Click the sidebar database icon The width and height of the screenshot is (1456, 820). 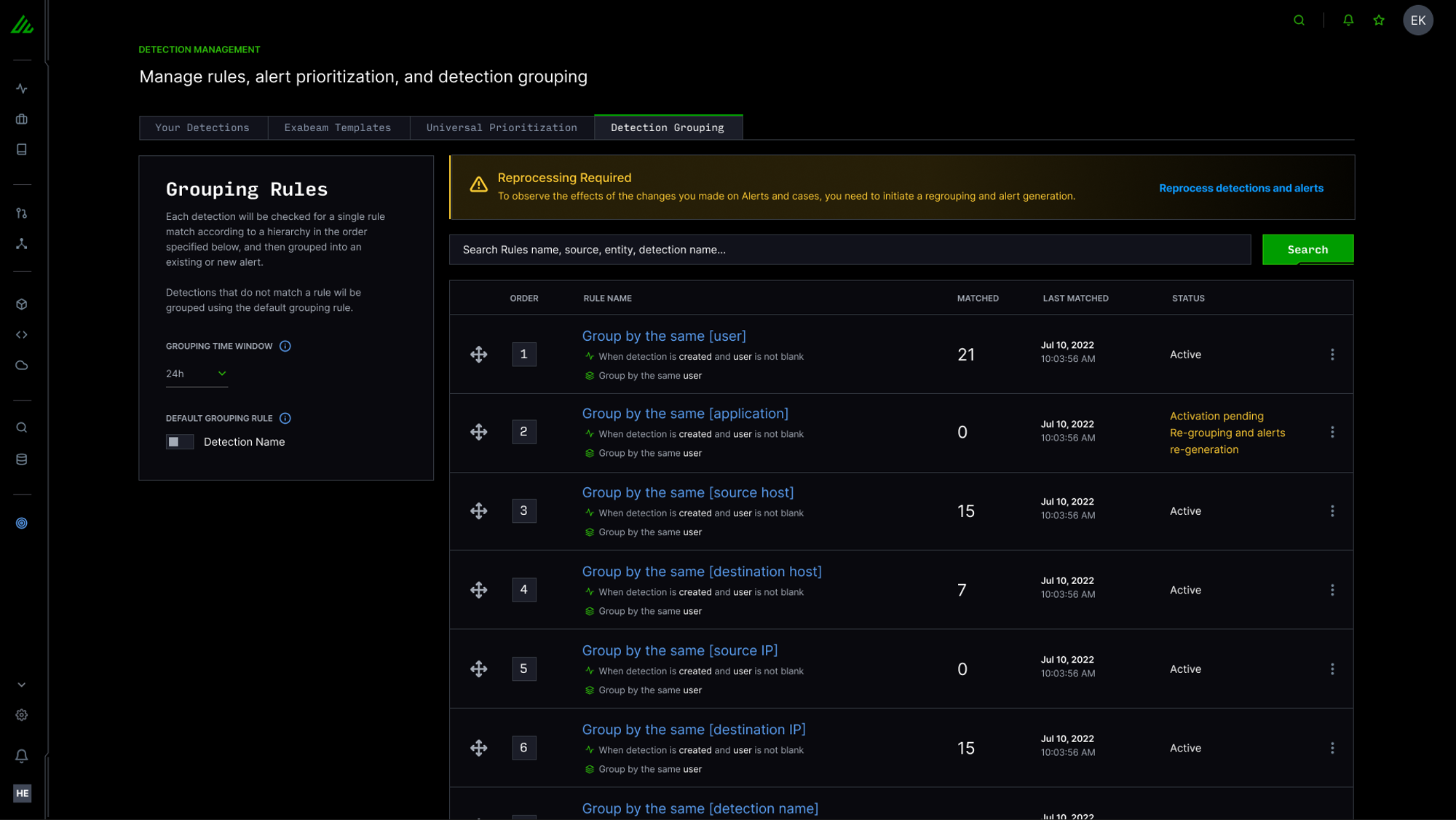pos(22,460)
